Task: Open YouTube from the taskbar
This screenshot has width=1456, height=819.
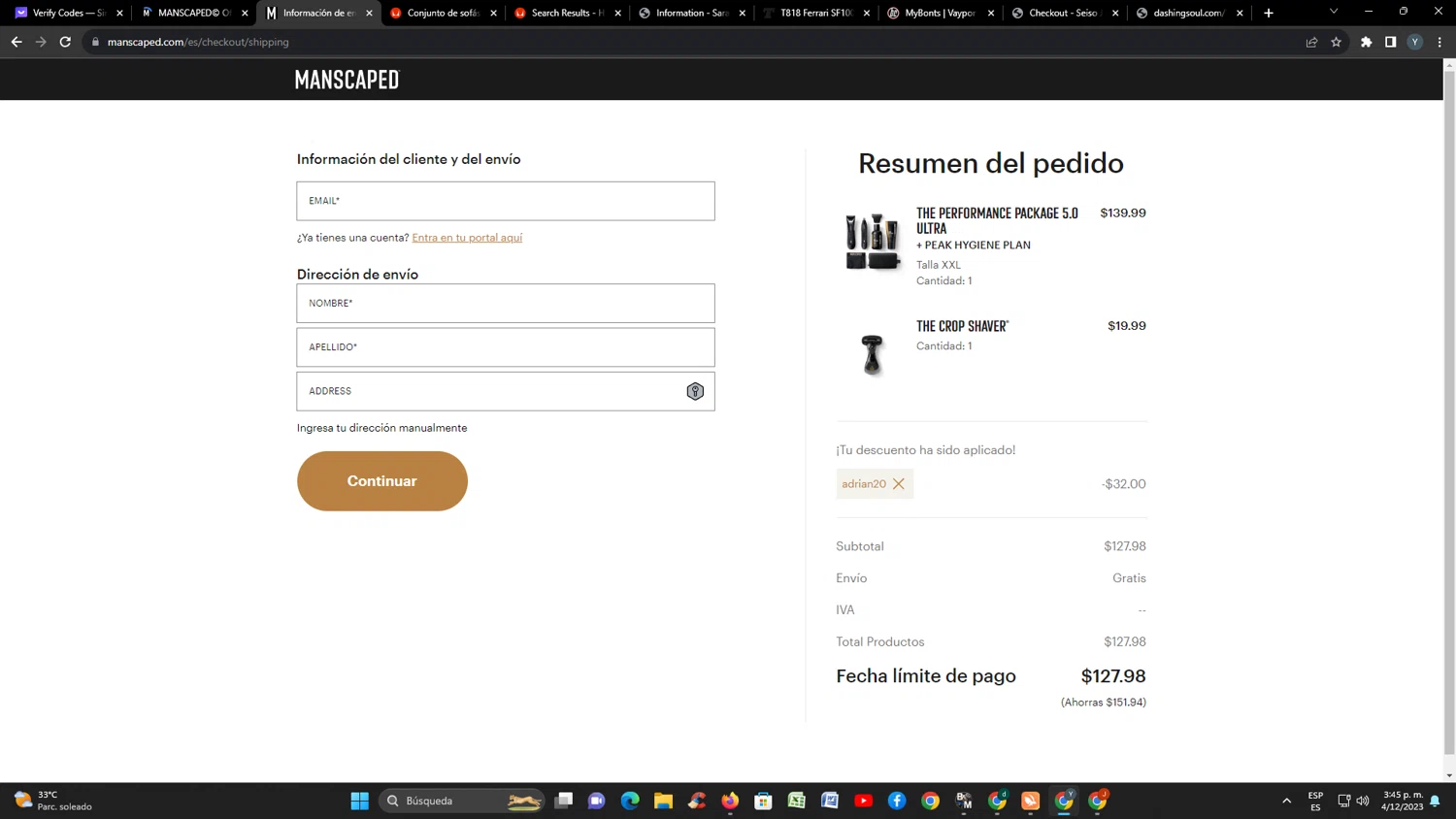Action: (863, 801)
